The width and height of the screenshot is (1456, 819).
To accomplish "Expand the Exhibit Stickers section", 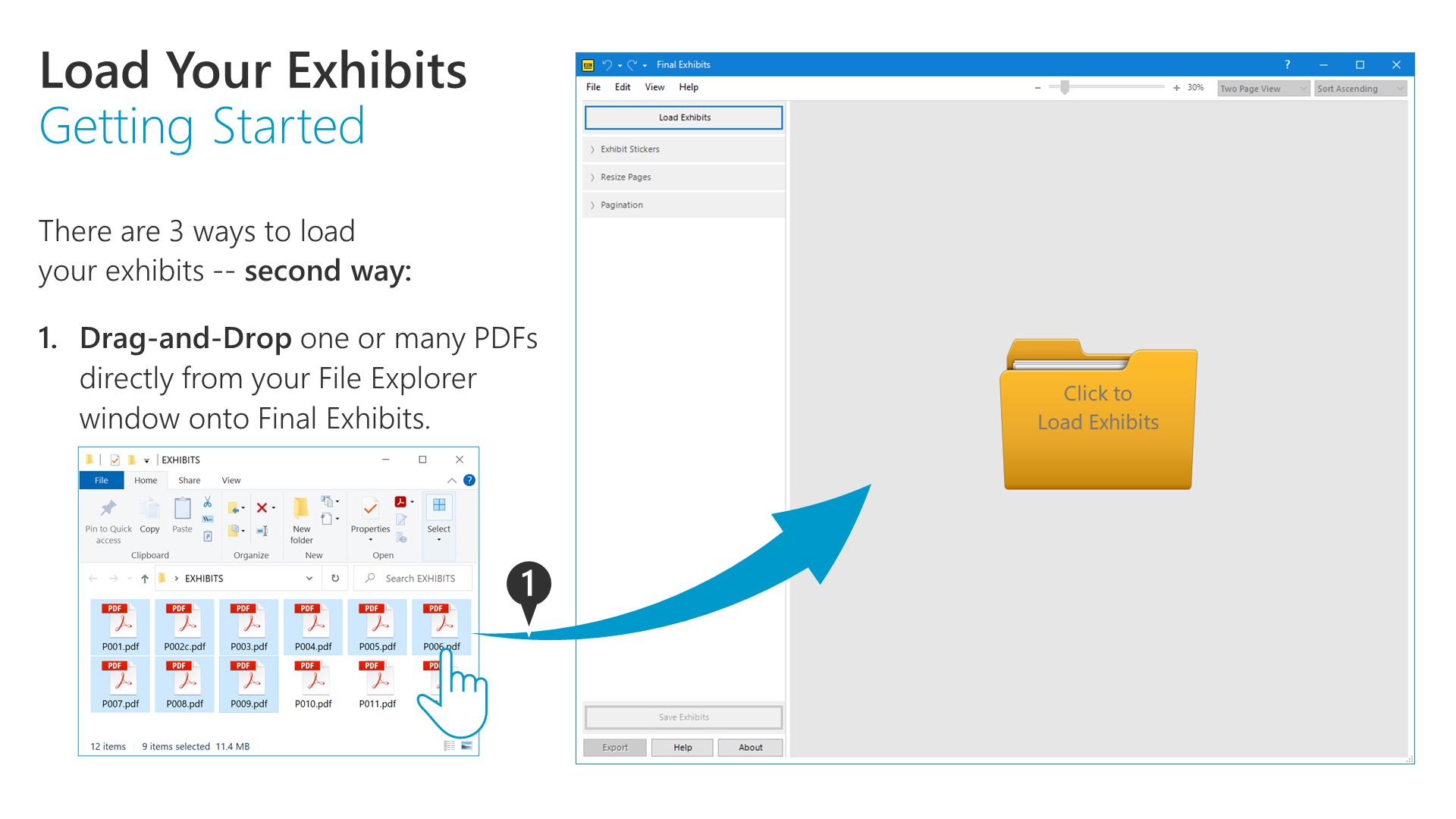I will (x=629, y=149).
